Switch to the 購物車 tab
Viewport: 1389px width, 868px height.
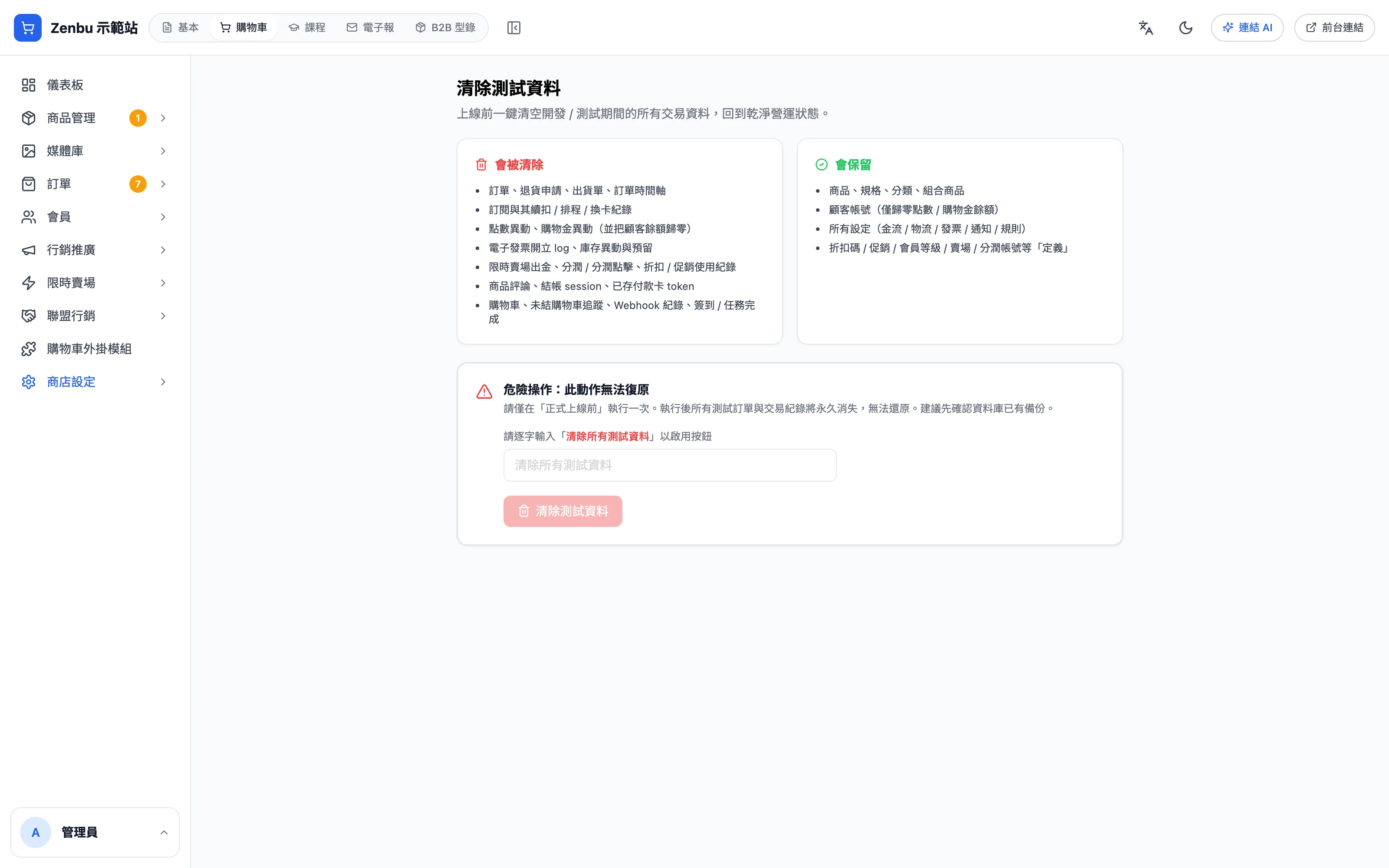pos(244,27)
